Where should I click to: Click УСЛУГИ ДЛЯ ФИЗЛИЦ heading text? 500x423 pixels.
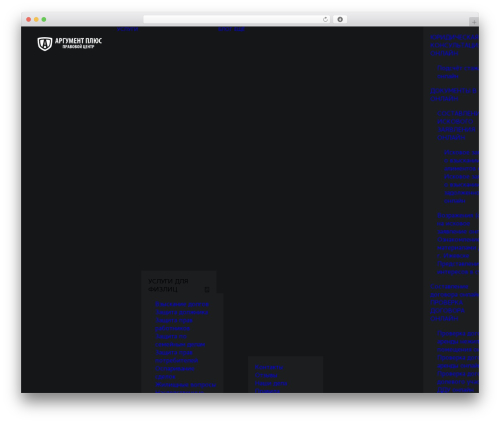click(168, 285)
